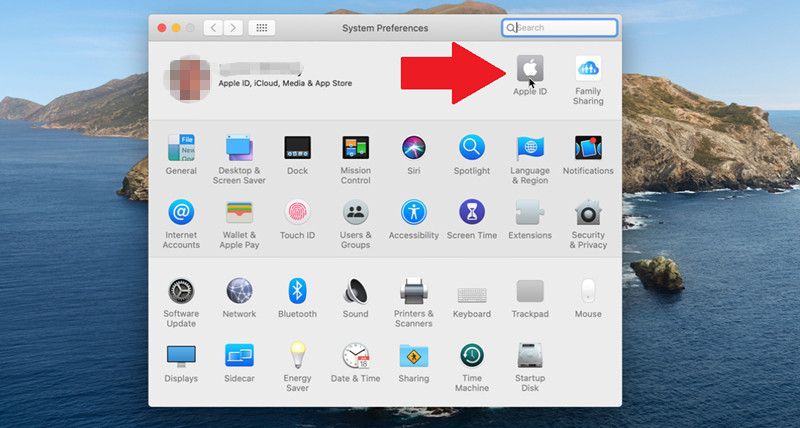Open Sidecar settings
Viewport: 800px width, 428px height.
point(239,356)
